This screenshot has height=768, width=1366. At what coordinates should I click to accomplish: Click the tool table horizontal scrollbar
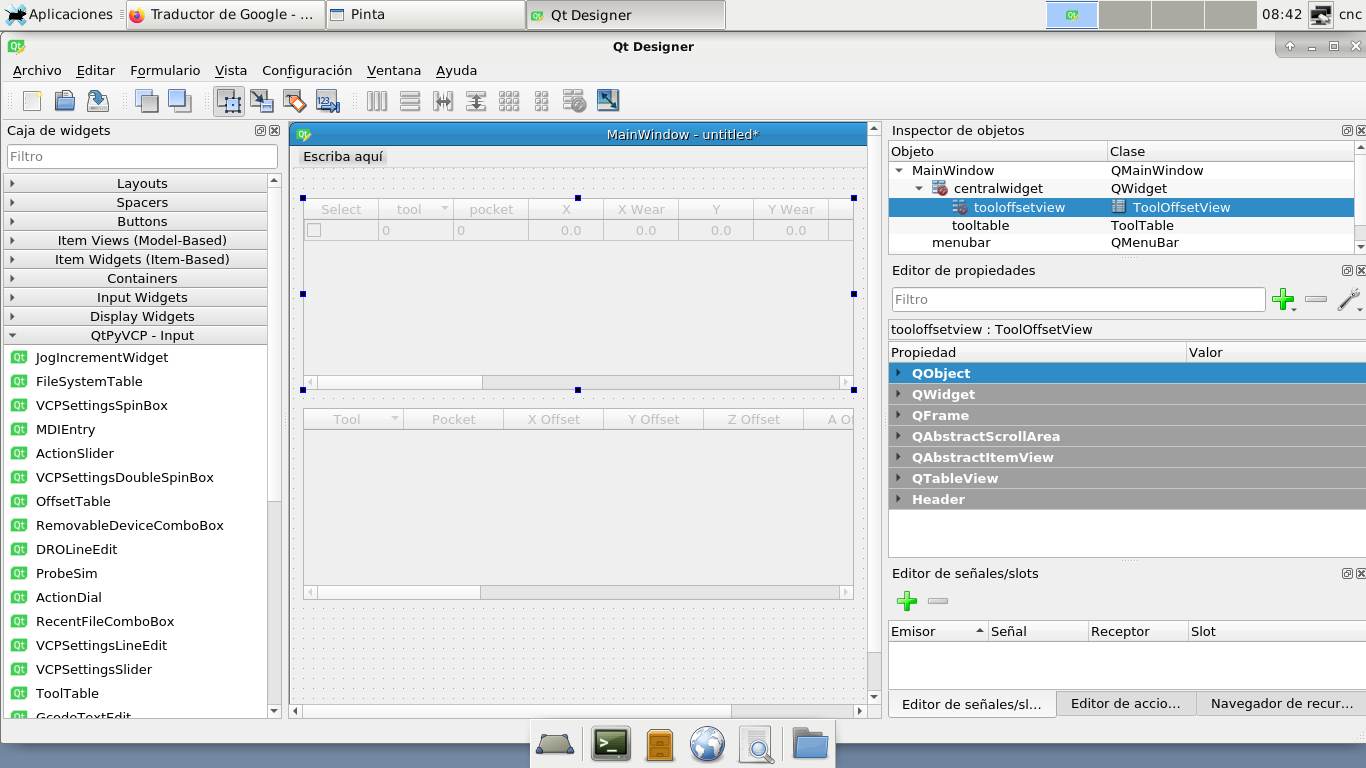[x=578, y=592]
